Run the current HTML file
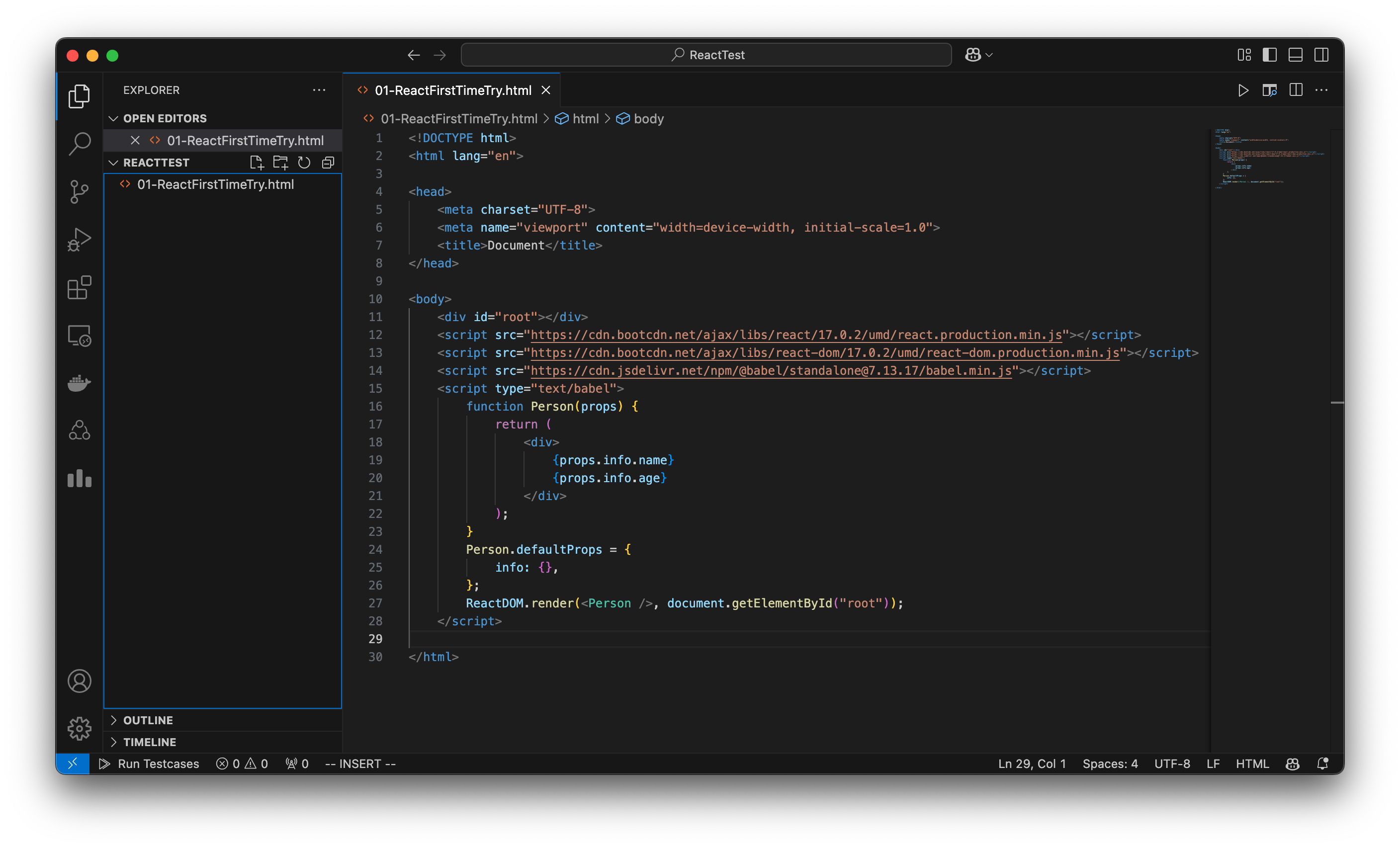This screenshot has height=848, width=1400. tap(1243, 90)
